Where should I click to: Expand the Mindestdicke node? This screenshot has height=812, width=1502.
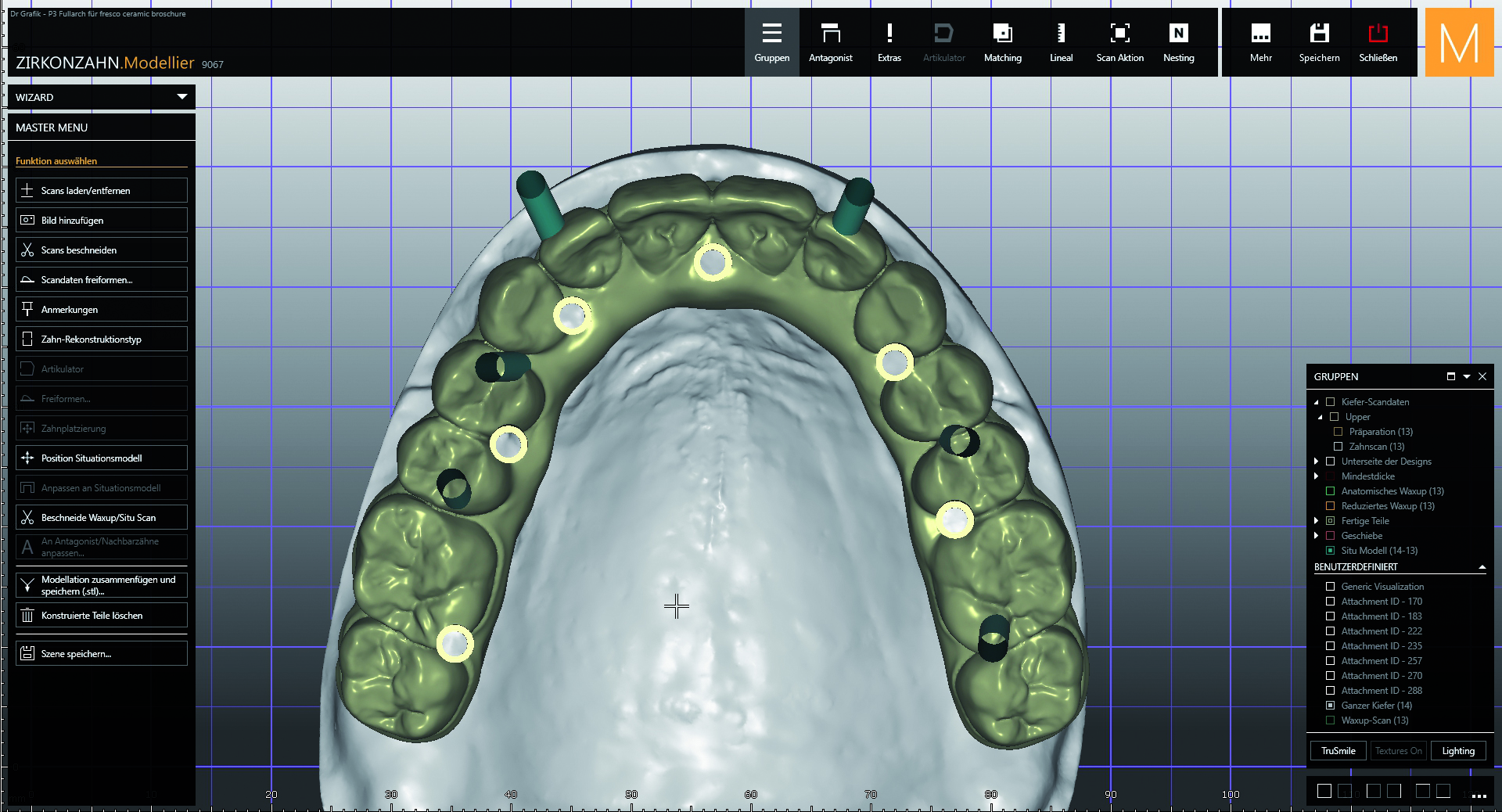[x=1317, y=476]
